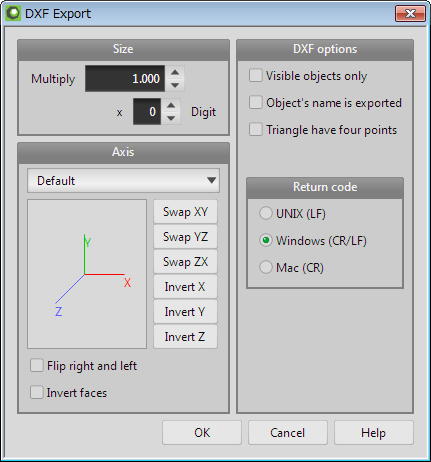Toggle Object's name is exported option
Screen dimensions: 431x462
(x=256, y=102)
